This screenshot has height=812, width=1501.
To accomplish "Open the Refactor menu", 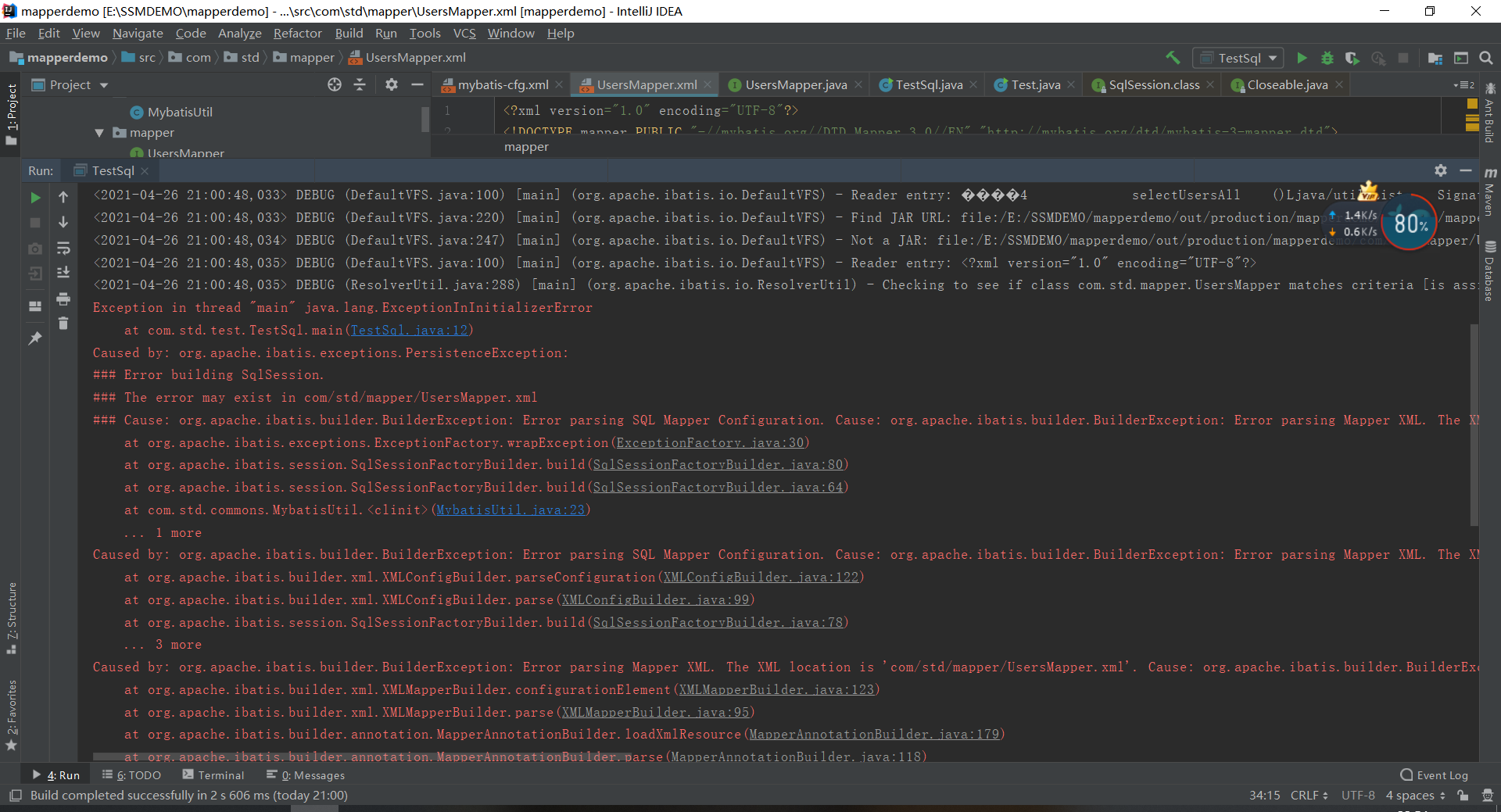I will point(297,33).
